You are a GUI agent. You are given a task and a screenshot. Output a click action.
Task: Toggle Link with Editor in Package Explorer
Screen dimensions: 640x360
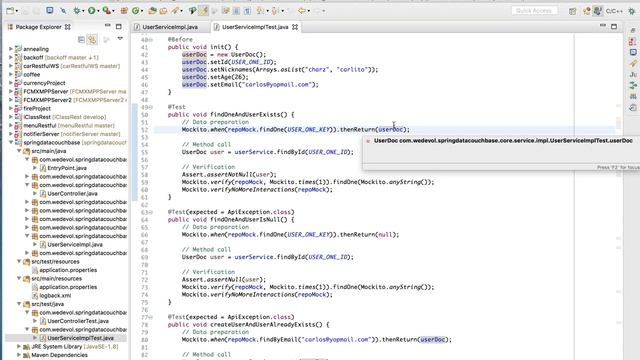click(93, 39)
